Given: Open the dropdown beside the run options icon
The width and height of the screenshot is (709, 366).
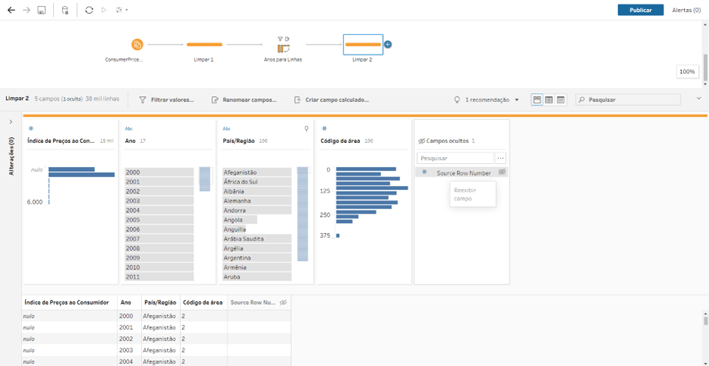Looking at the screenshot, I should click(x=127, y=10).
